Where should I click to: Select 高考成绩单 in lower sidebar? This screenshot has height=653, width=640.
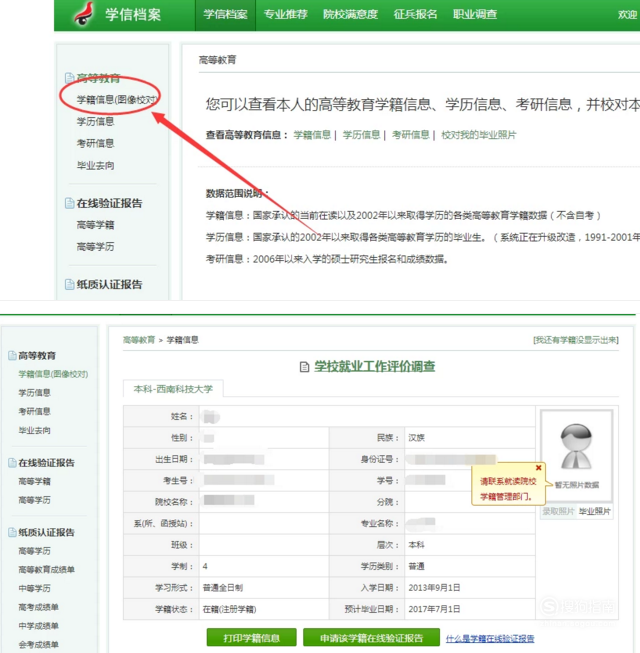[38, 607]
